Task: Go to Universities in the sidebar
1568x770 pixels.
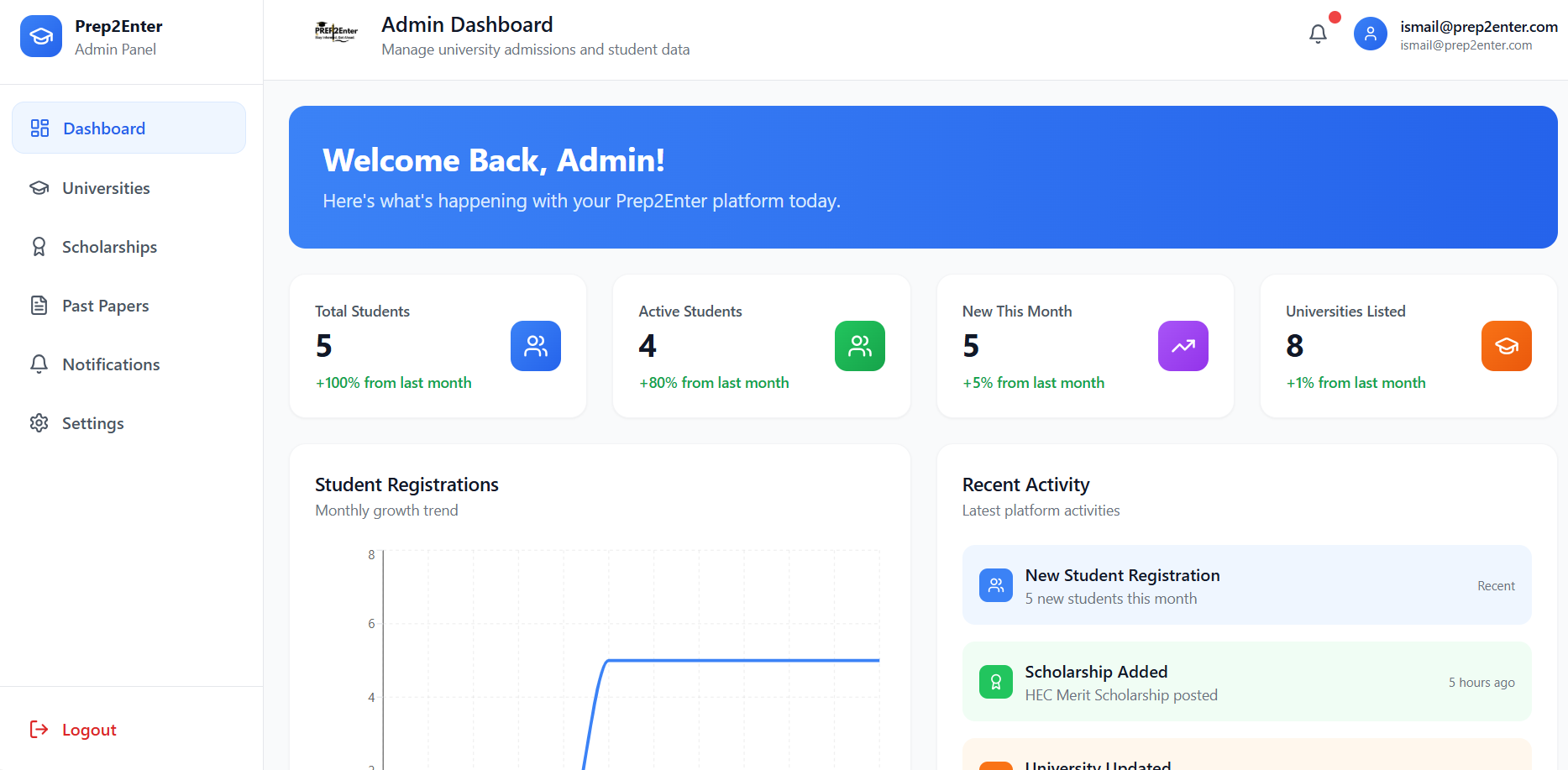Action: tap(106, 188)
